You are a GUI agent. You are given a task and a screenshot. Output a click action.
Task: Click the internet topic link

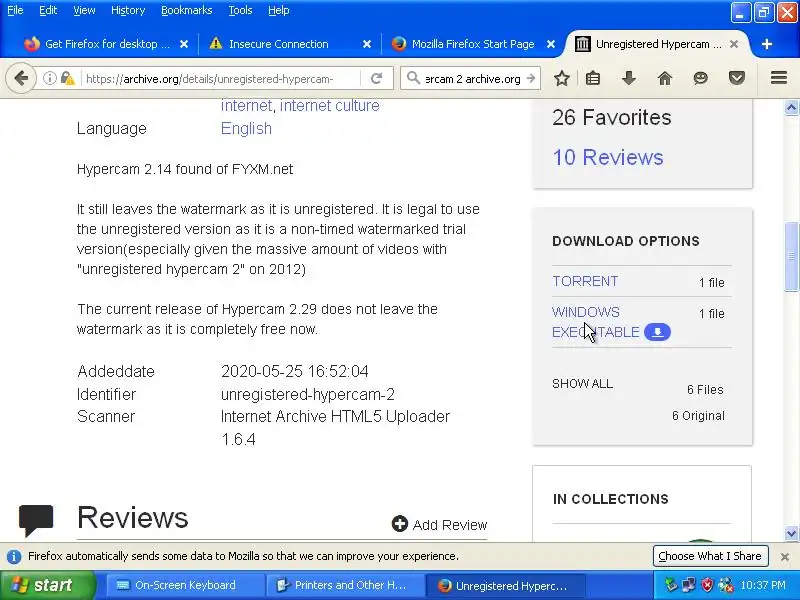tap(246, 106)
